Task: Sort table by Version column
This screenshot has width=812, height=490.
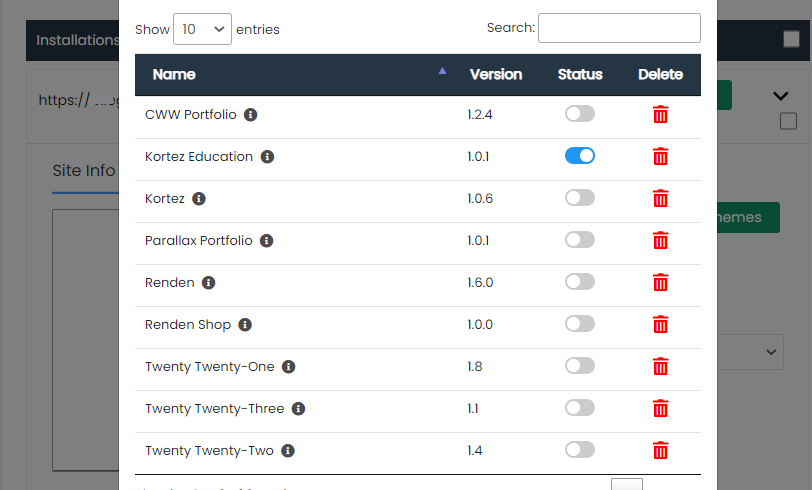Action: [x=496, y=75]
